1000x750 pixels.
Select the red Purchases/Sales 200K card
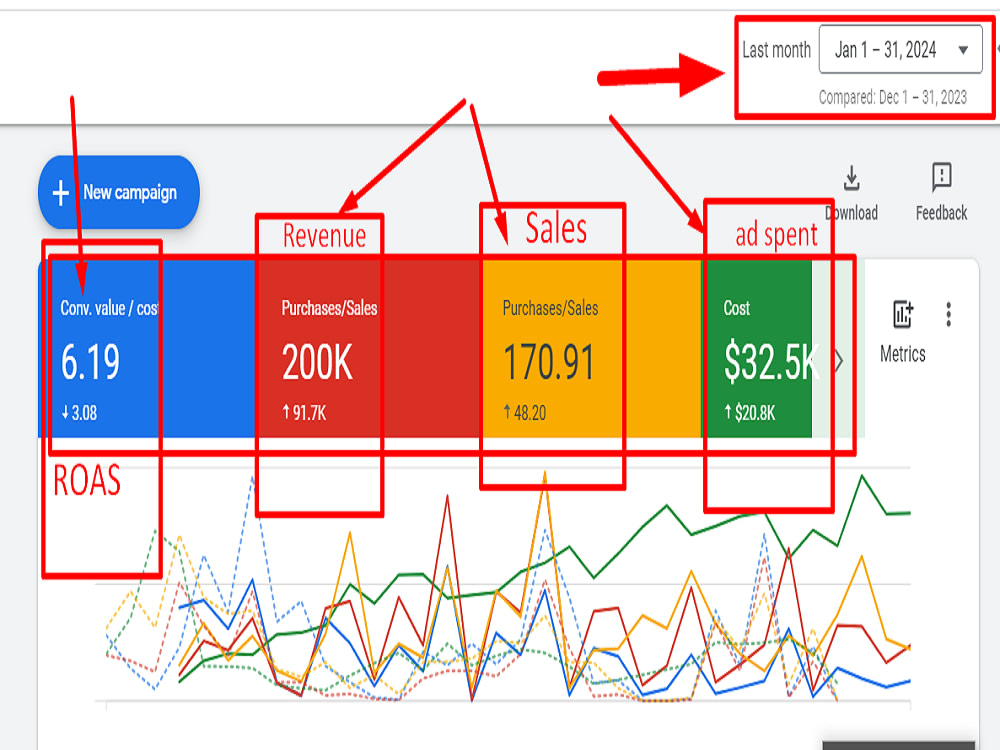coord(370,349)
